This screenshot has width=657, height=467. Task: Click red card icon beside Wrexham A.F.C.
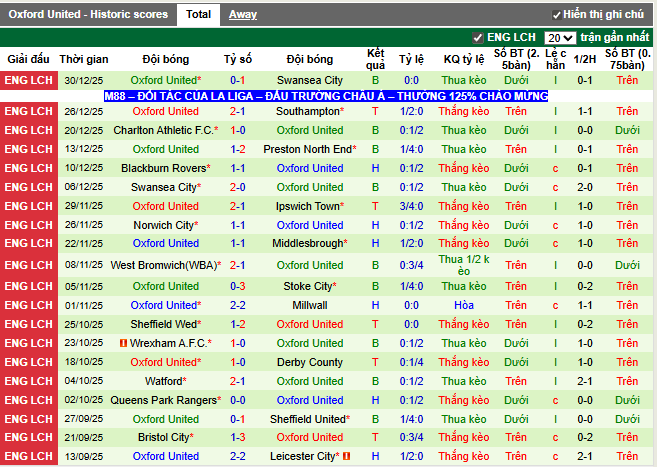(x=123, y=343)
